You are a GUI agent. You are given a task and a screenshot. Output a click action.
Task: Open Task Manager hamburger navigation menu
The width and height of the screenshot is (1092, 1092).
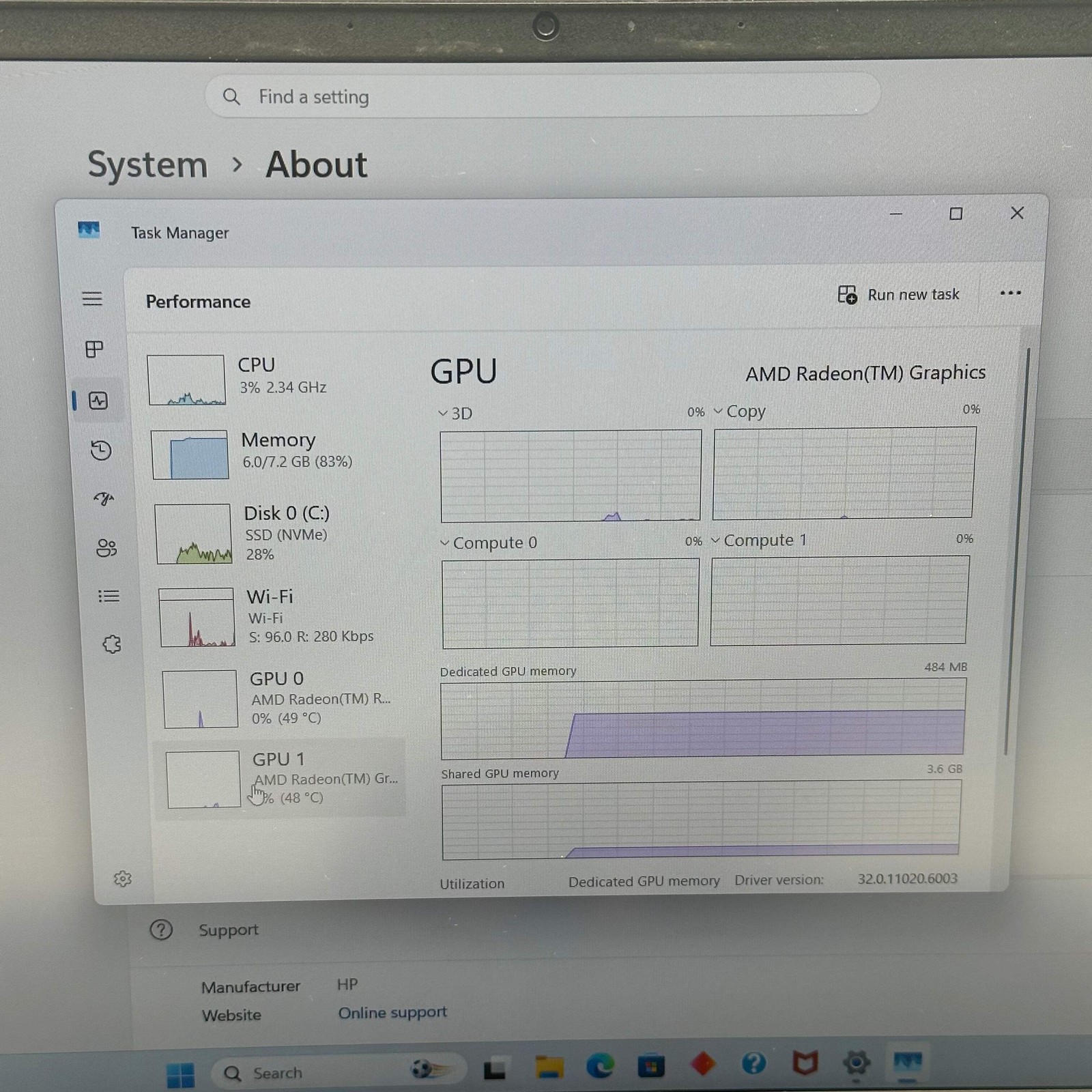[92, 299]
